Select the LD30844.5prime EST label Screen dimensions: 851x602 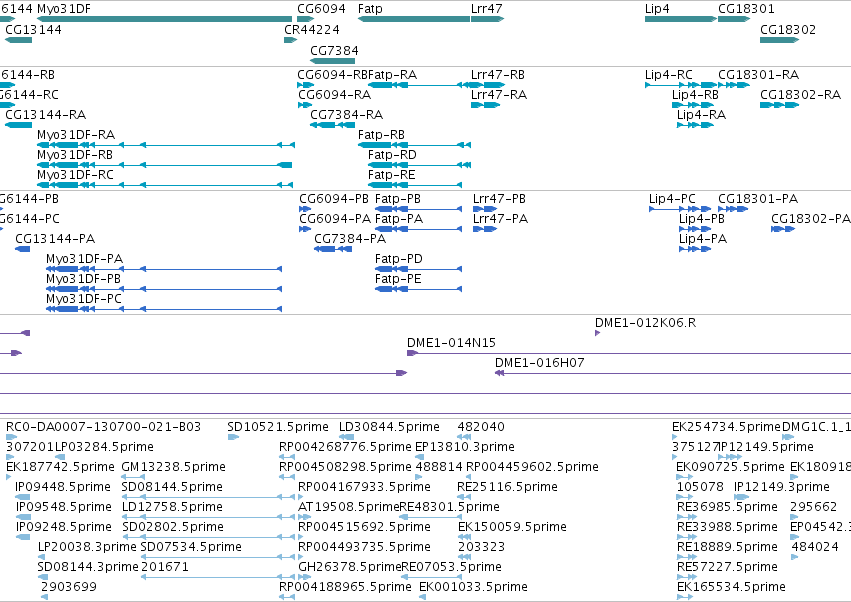(389, 427)
